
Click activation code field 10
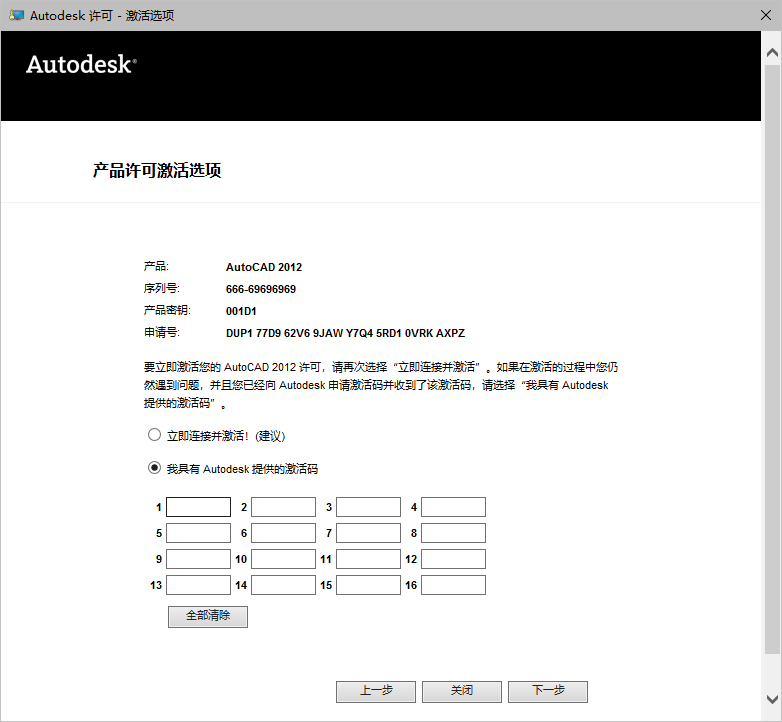pos(283,559)
